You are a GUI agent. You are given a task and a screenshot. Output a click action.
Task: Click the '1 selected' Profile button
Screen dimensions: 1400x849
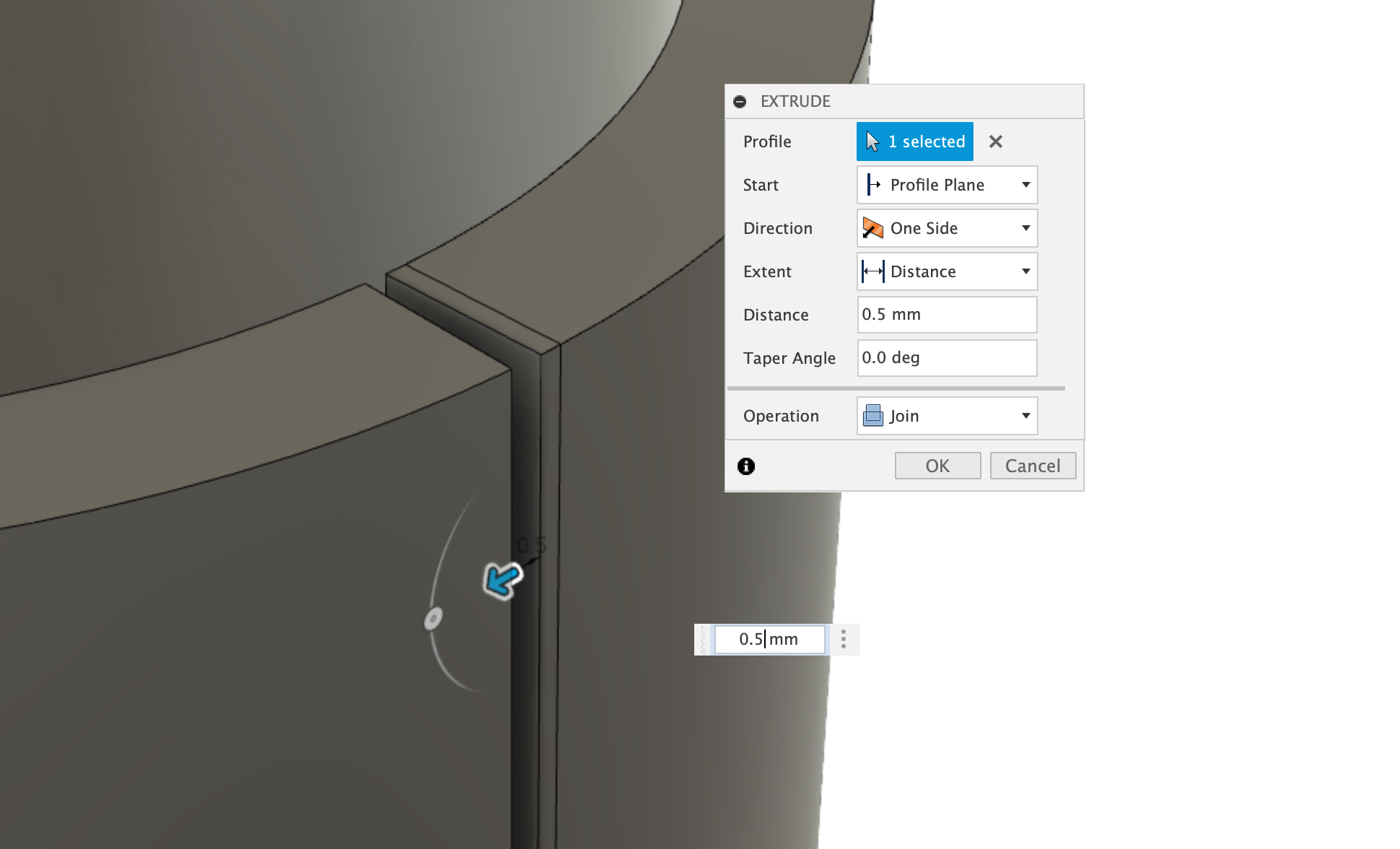click(x=914, y=141)
